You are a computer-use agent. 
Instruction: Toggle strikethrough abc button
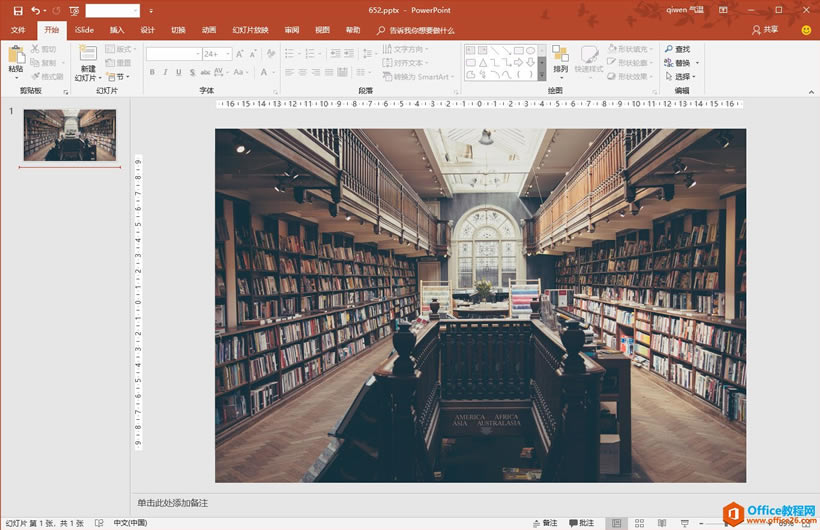(x=205, y=72)
